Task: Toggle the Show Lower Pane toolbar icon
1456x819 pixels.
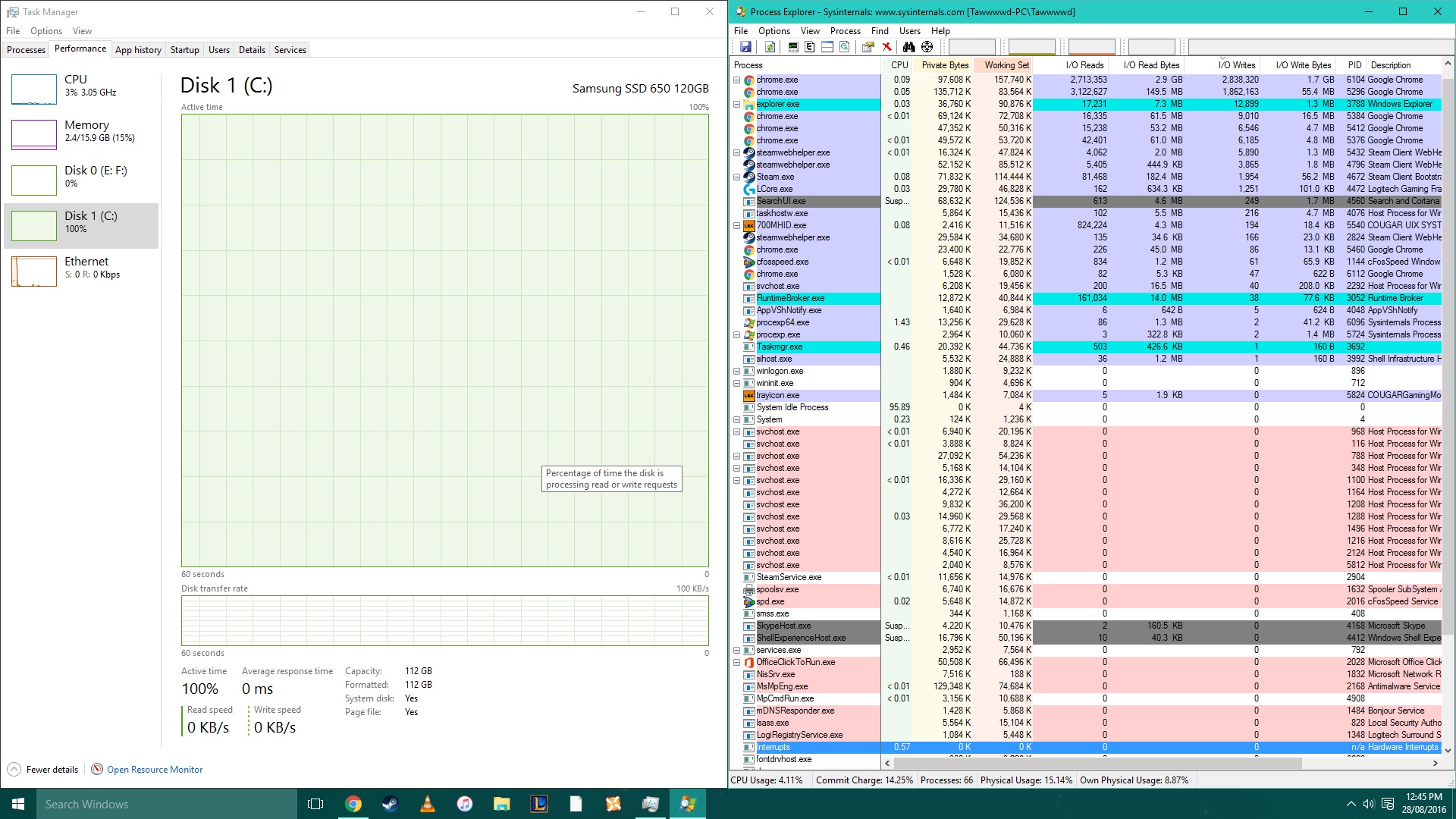Action: 827,47
